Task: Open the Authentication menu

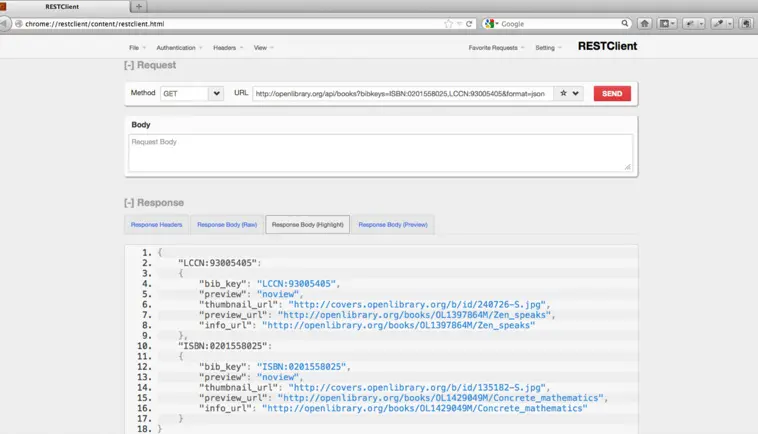Action: click(179, 47)
